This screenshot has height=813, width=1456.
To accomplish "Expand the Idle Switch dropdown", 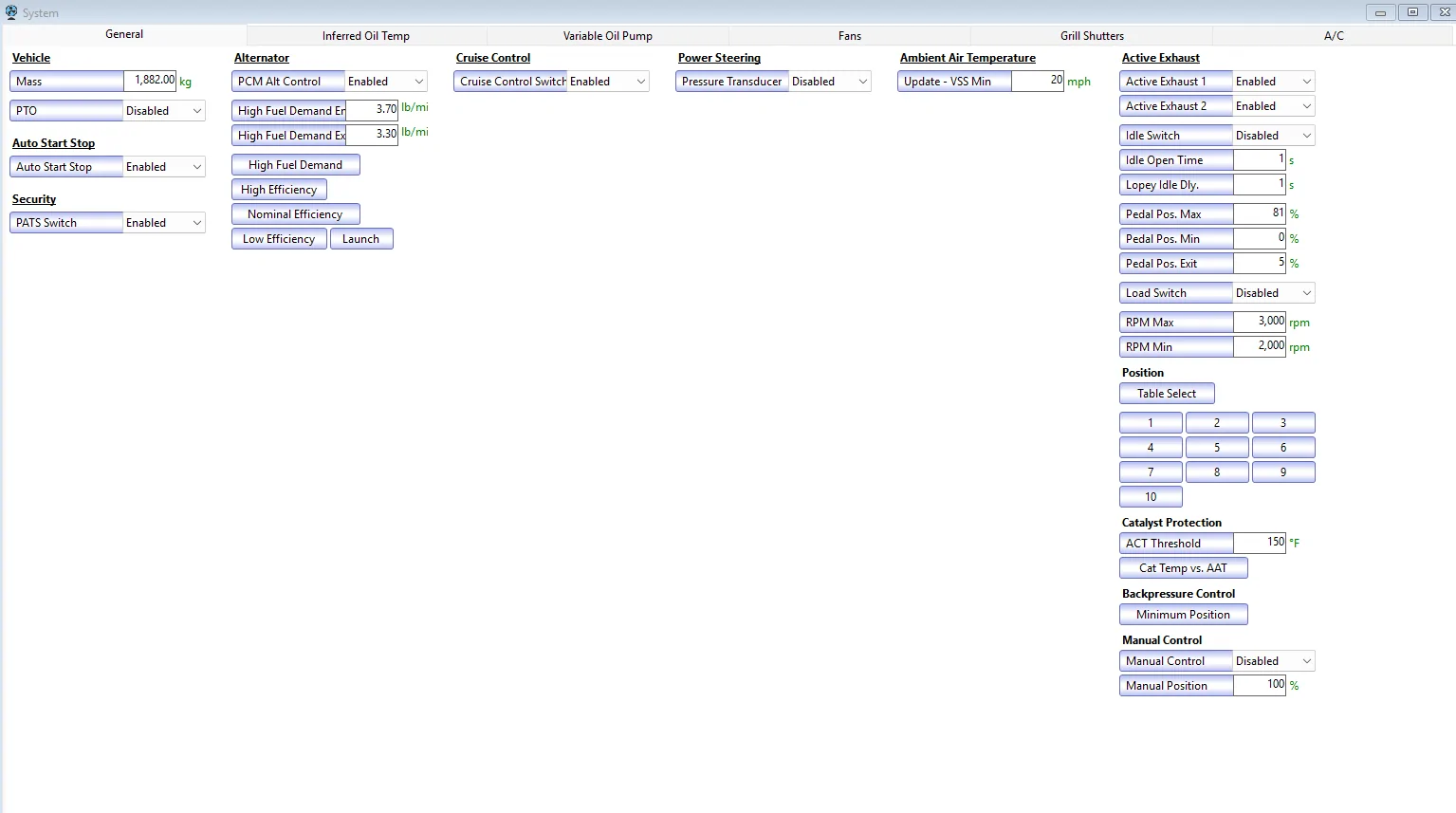I will (x=1274, y=136).
